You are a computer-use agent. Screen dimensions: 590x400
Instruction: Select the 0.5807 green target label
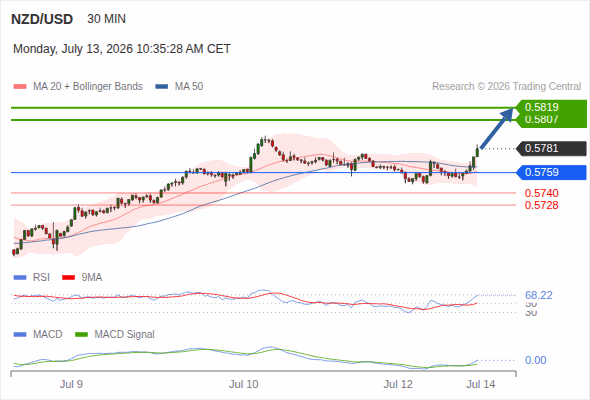(541, 119)
